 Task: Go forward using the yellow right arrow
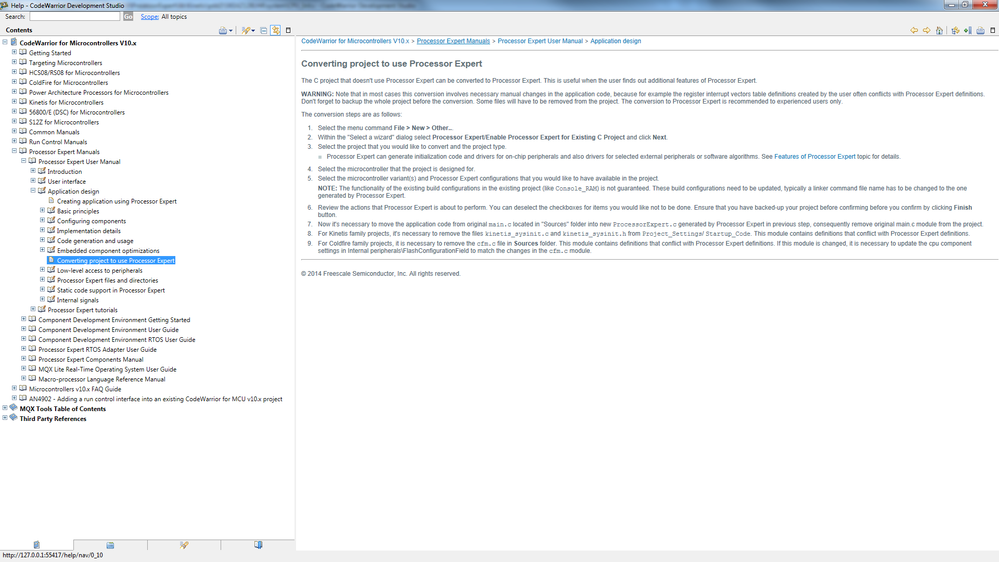pos(927,30)
